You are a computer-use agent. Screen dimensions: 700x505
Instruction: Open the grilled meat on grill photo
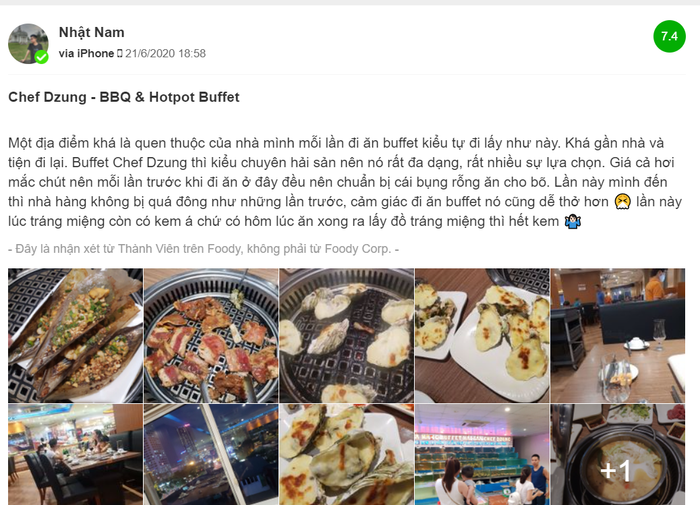coord(211,336)
